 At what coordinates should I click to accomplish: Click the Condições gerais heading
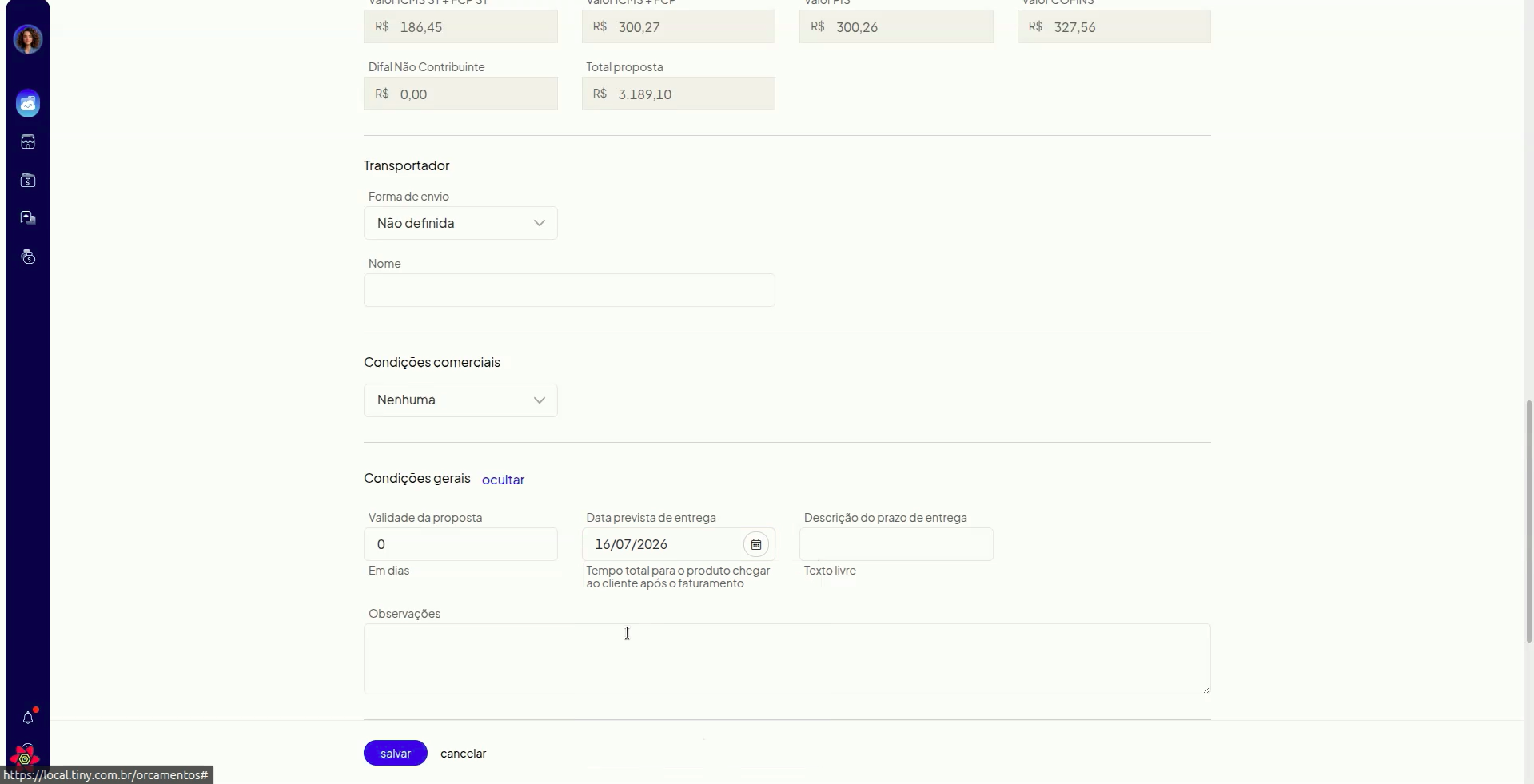coord(417,478)
